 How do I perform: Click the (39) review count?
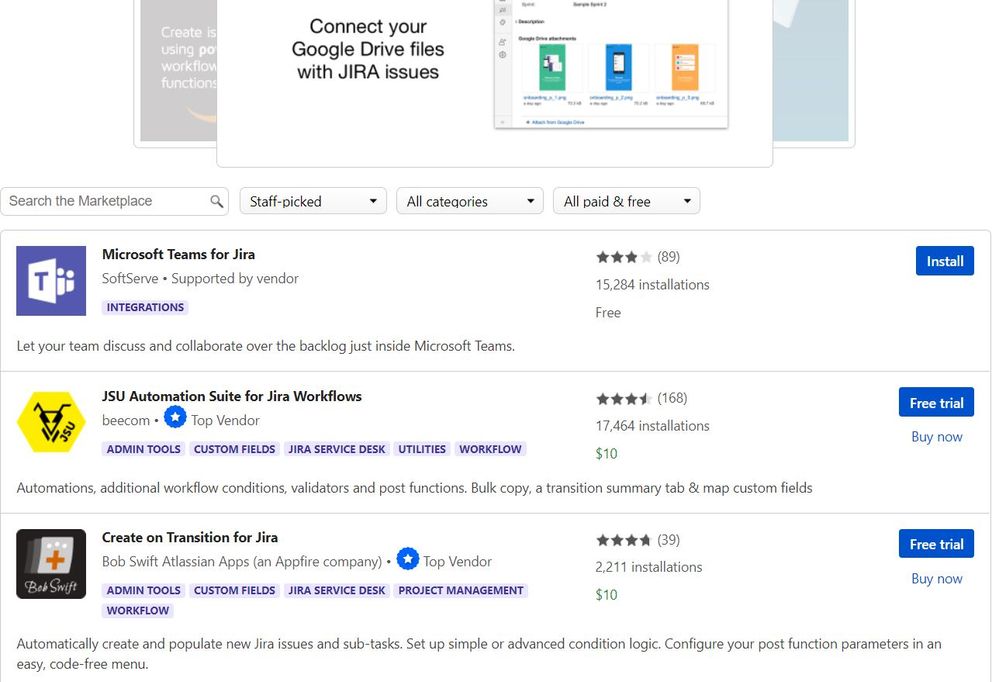coord(668,540)
